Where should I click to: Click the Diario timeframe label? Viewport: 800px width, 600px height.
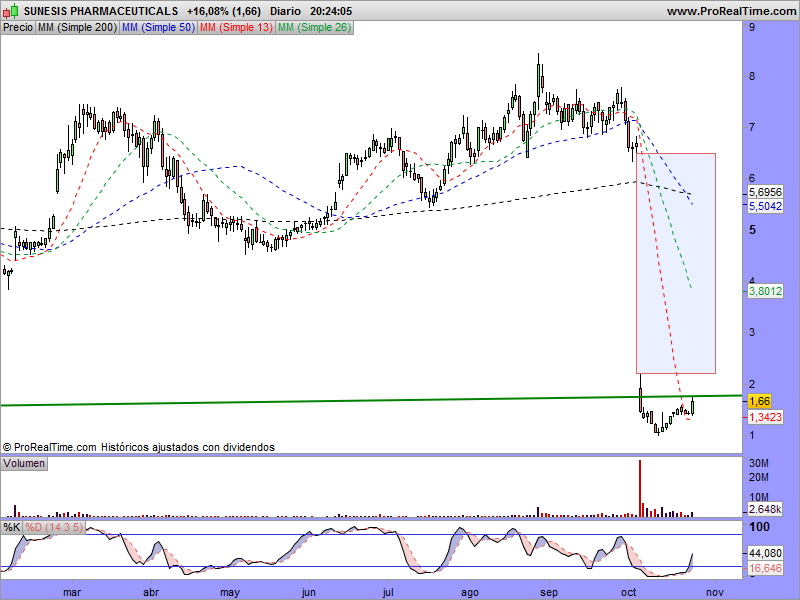click(285, 11)
